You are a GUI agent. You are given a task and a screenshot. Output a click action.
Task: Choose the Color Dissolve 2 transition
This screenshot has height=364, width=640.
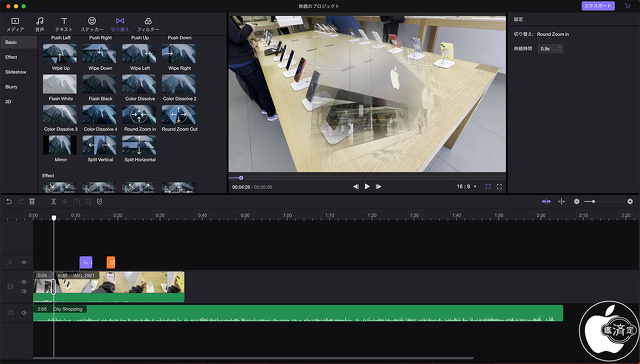[x=179, y=84]
